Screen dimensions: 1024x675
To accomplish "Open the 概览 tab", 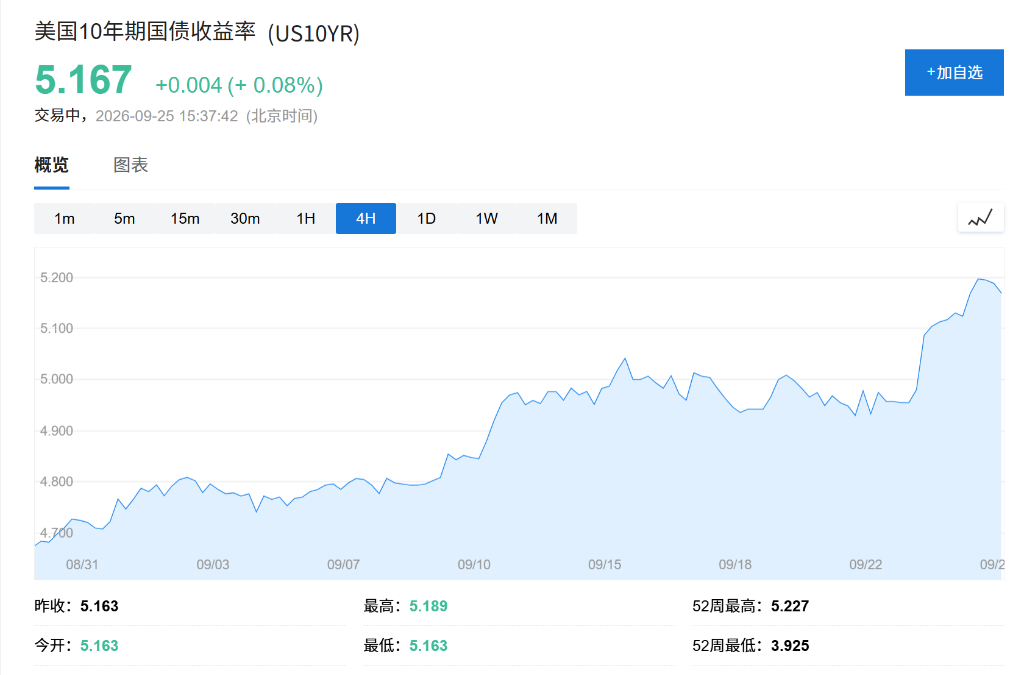I will pos(52,165).
